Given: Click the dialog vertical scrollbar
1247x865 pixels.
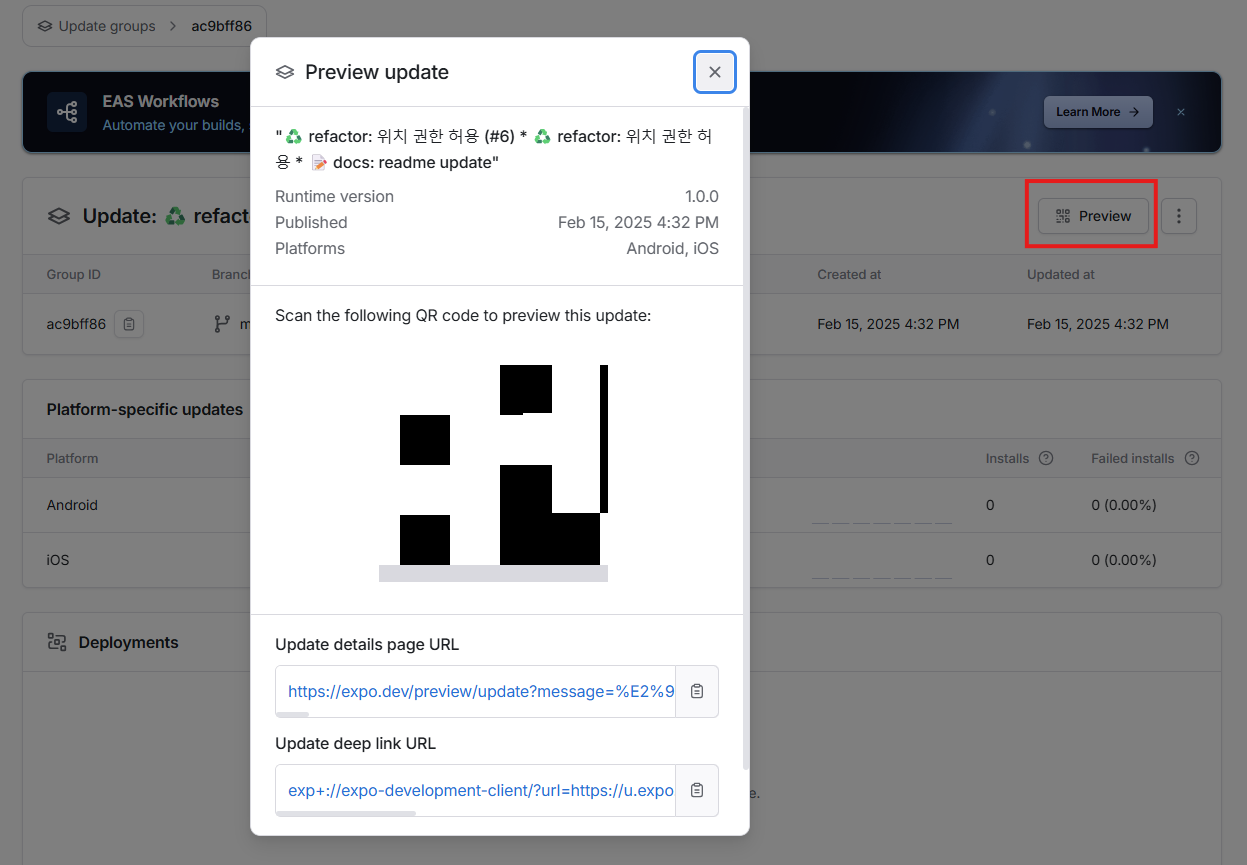Looking at the screenshot, I should pos(745,440).
